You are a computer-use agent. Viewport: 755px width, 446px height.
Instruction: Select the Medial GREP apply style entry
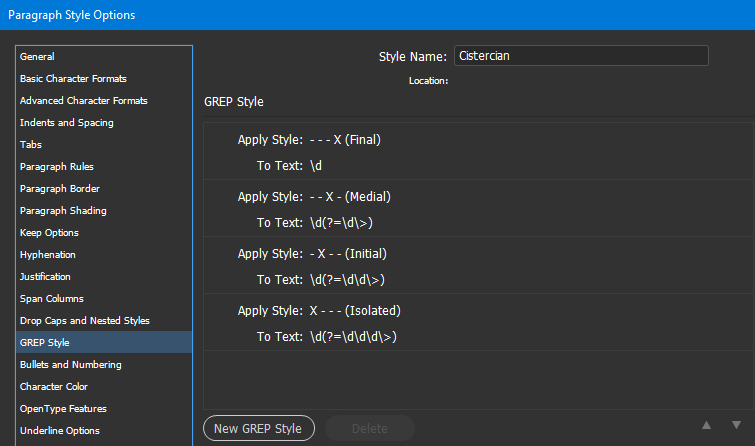[350, 197]
